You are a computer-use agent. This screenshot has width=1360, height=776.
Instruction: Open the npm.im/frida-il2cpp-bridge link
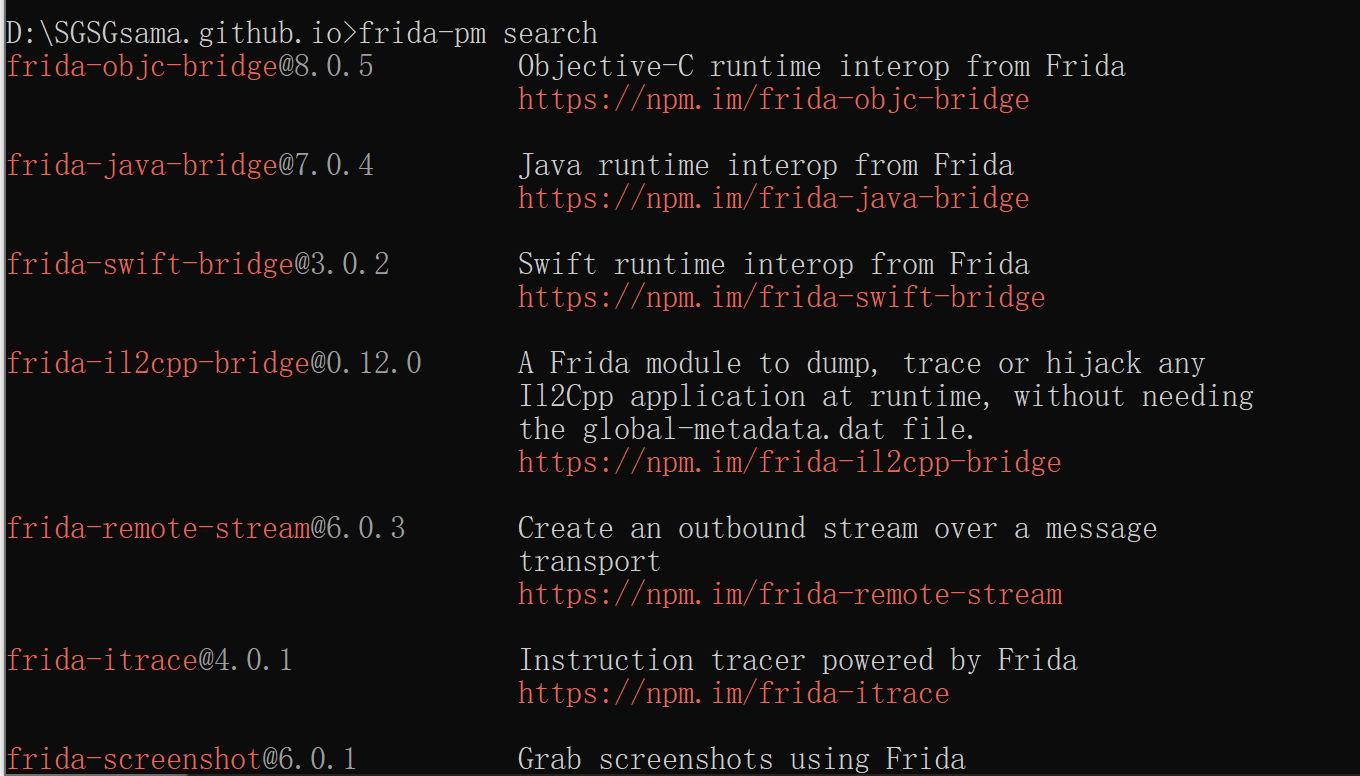tap(789, 463)
